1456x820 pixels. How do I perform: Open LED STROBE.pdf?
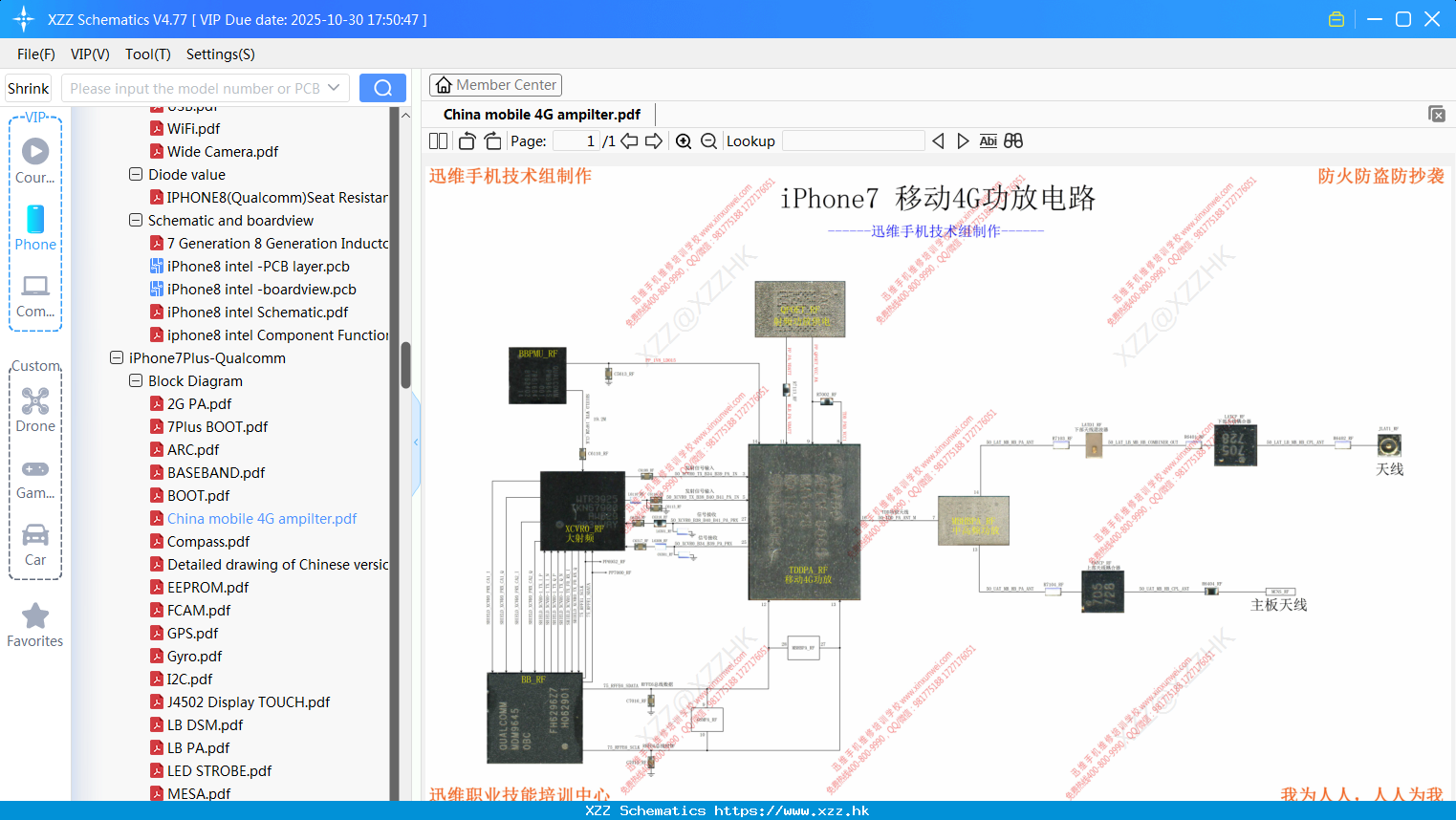(x=219, y=770)
